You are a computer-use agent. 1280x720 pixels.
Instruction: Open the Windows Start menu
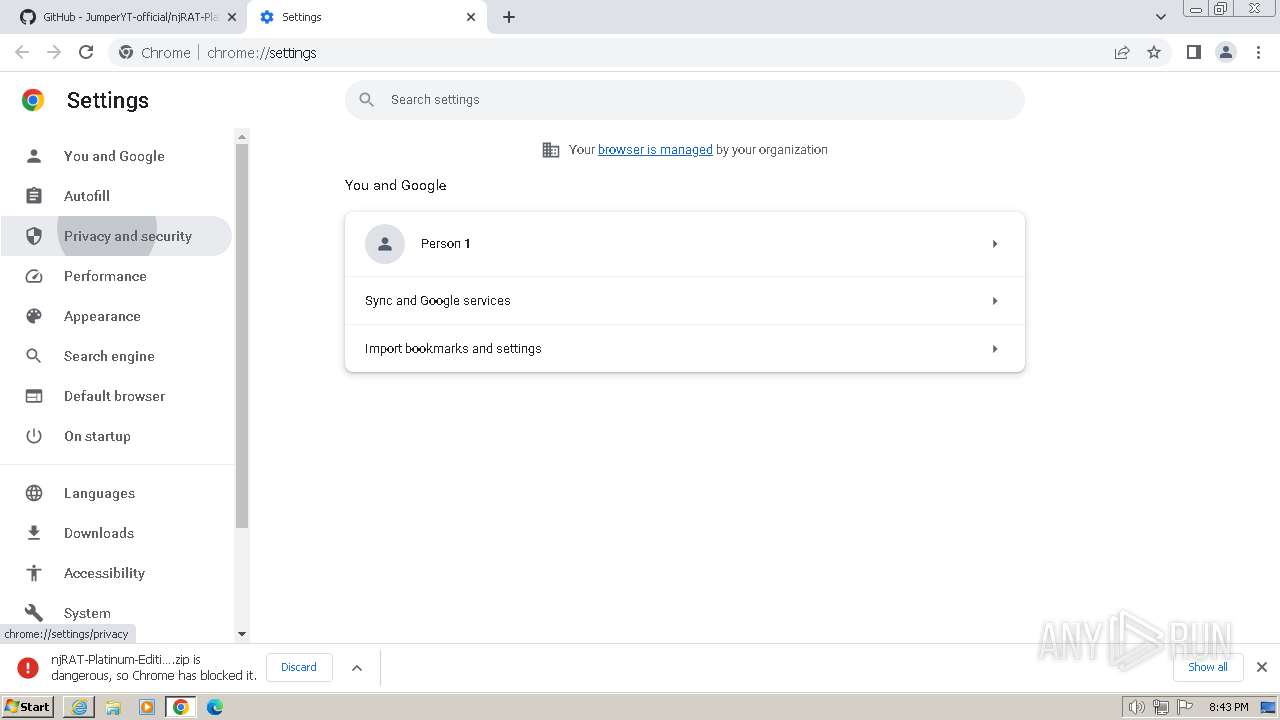[28, 707]
